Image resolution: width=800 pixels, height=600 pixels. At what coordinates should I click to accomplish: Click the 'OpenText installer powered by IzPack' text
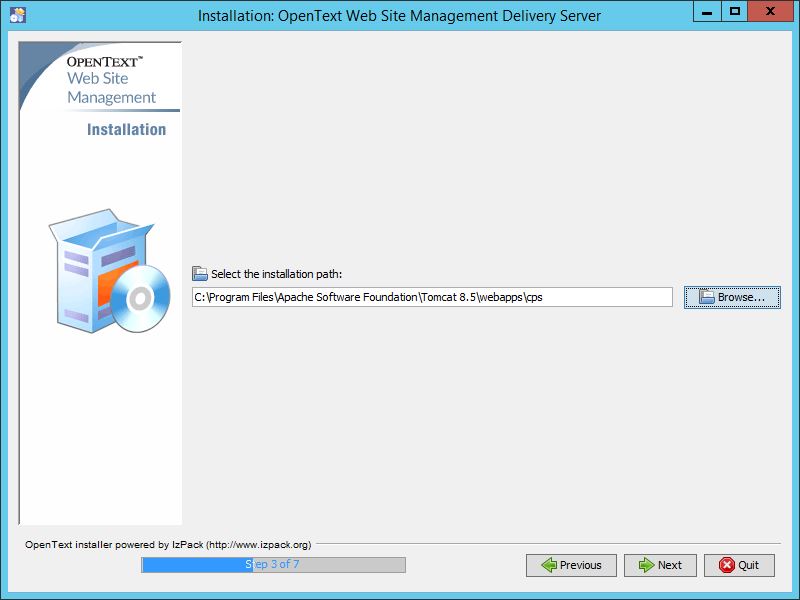click(168, 544)
